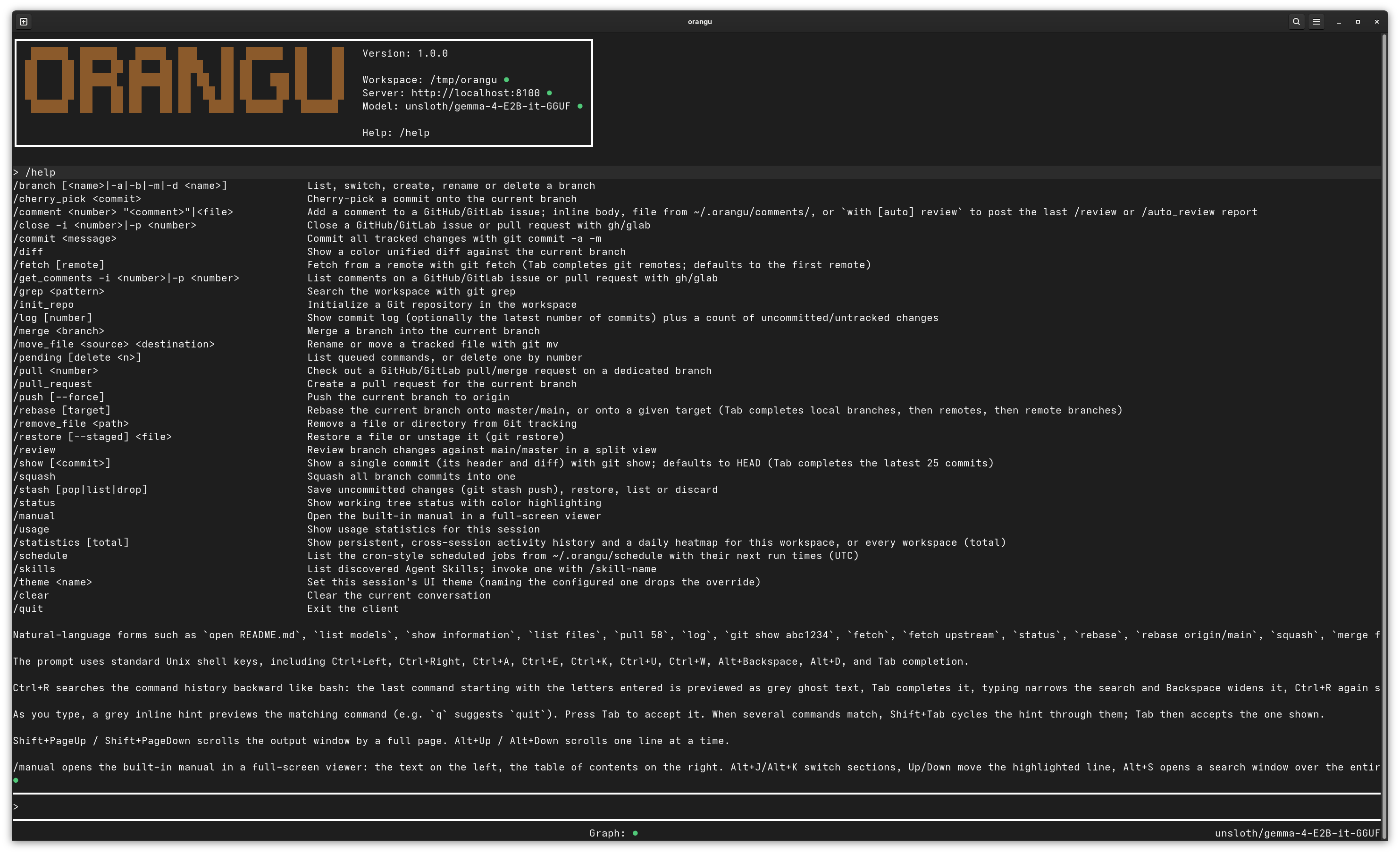Click the '/pull_request' command
Image resolution: width=1400 pixels, height=854 pixels.
pos(52,384)
